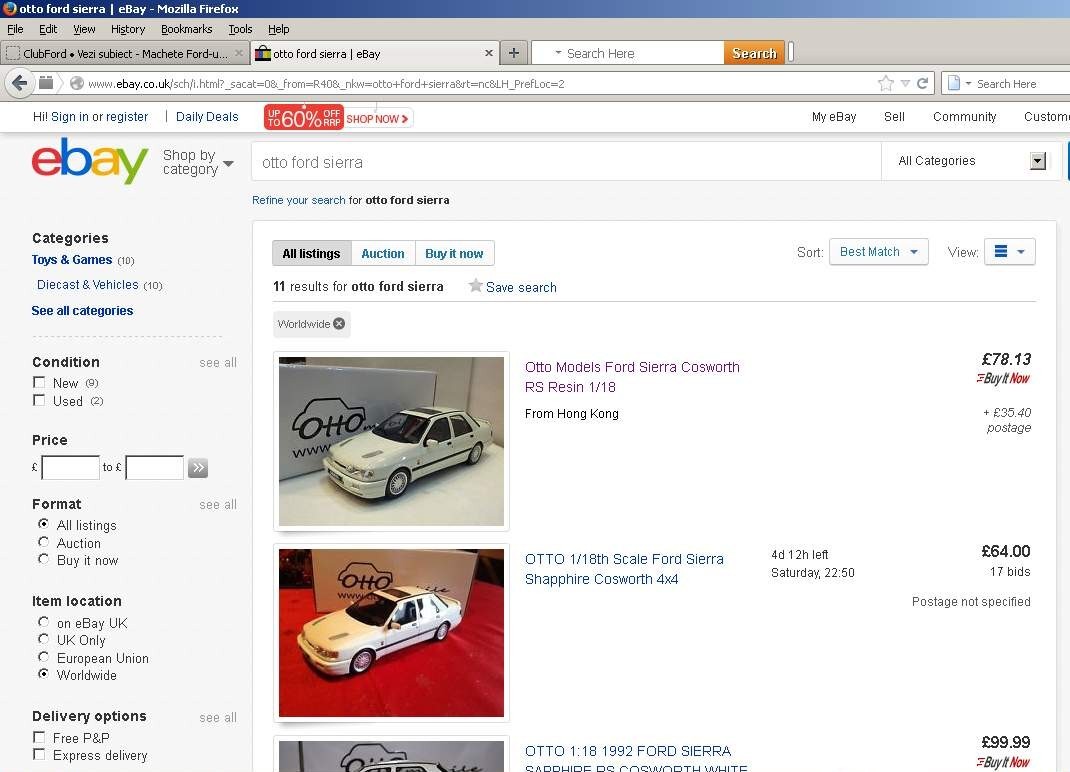
Task: Click the browser back arrow button
Action: (20, 83)
